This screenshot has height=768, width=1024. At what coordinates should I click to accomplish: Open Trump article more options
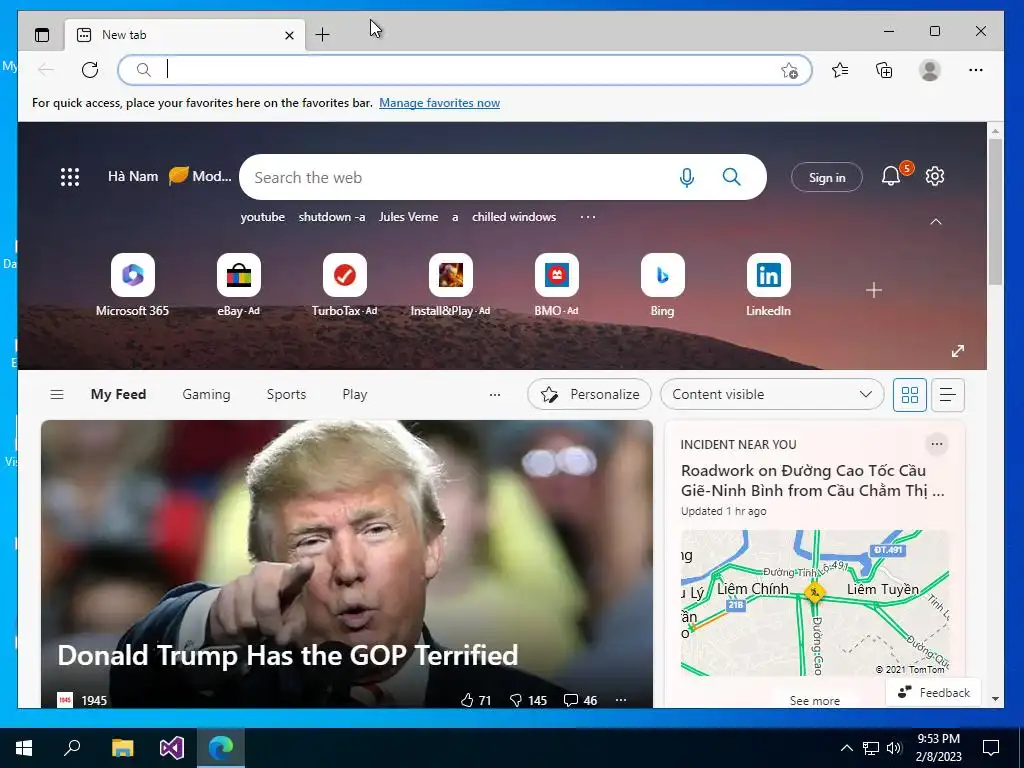coord(621,700)
